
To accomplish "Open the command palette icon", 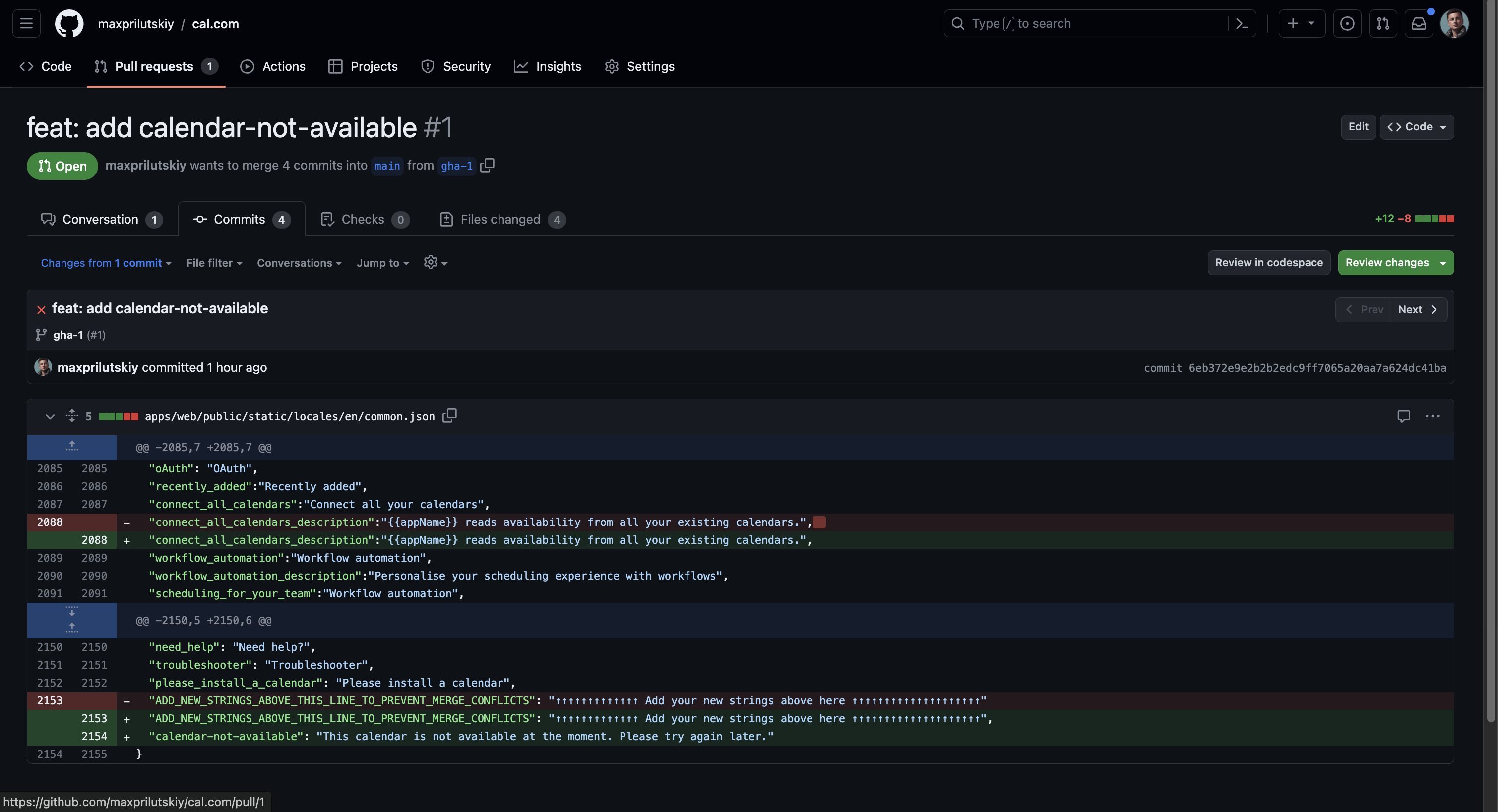I will [1242, 23].
